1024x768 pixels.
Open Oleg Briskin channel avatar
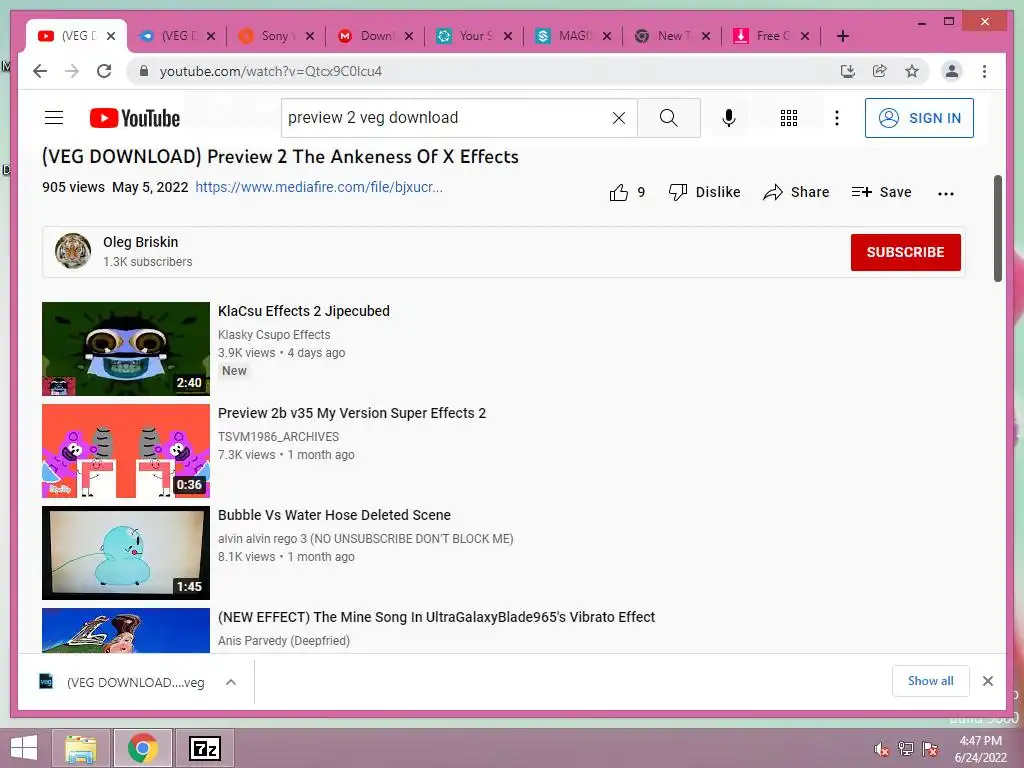72,251
